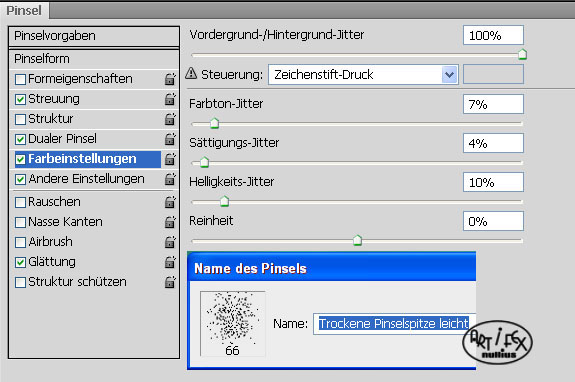This screenshot has width=575, height=382.
Task: Check the Nasse Kanten checkbox
Action: pos(21,222)
